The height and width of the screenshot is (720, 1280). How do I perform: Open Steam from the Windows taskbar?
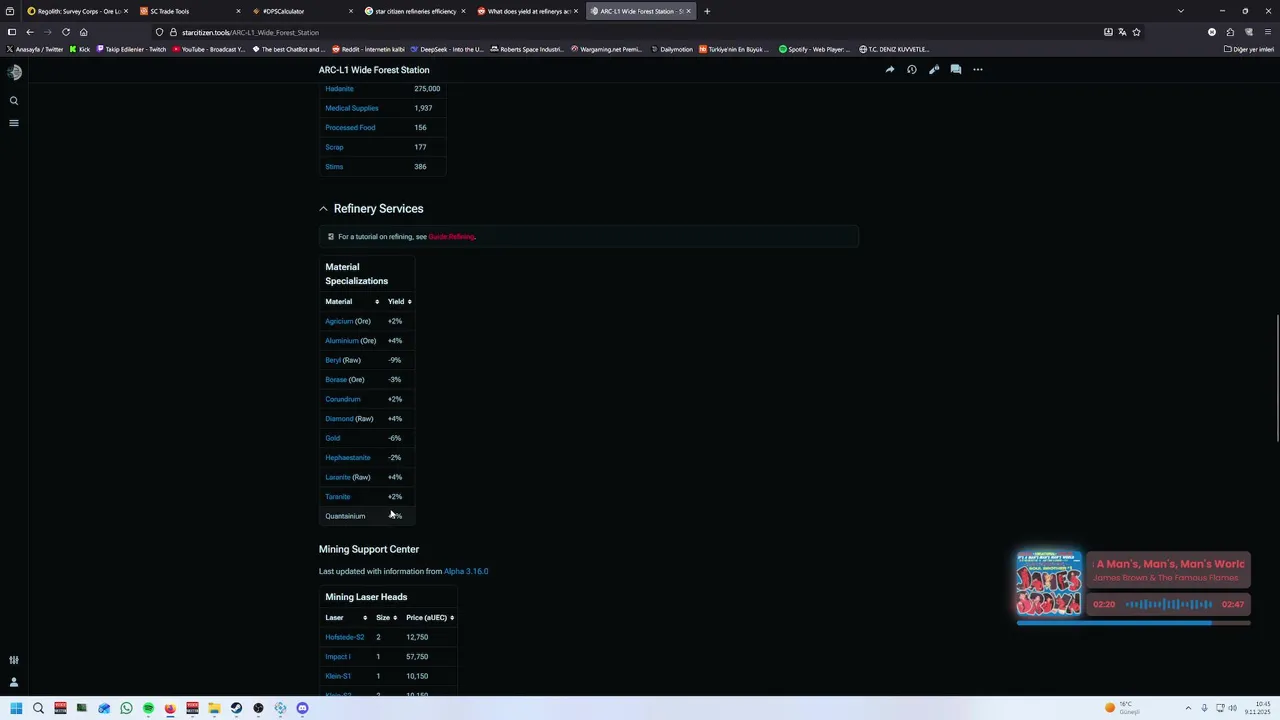coord(236,708)
